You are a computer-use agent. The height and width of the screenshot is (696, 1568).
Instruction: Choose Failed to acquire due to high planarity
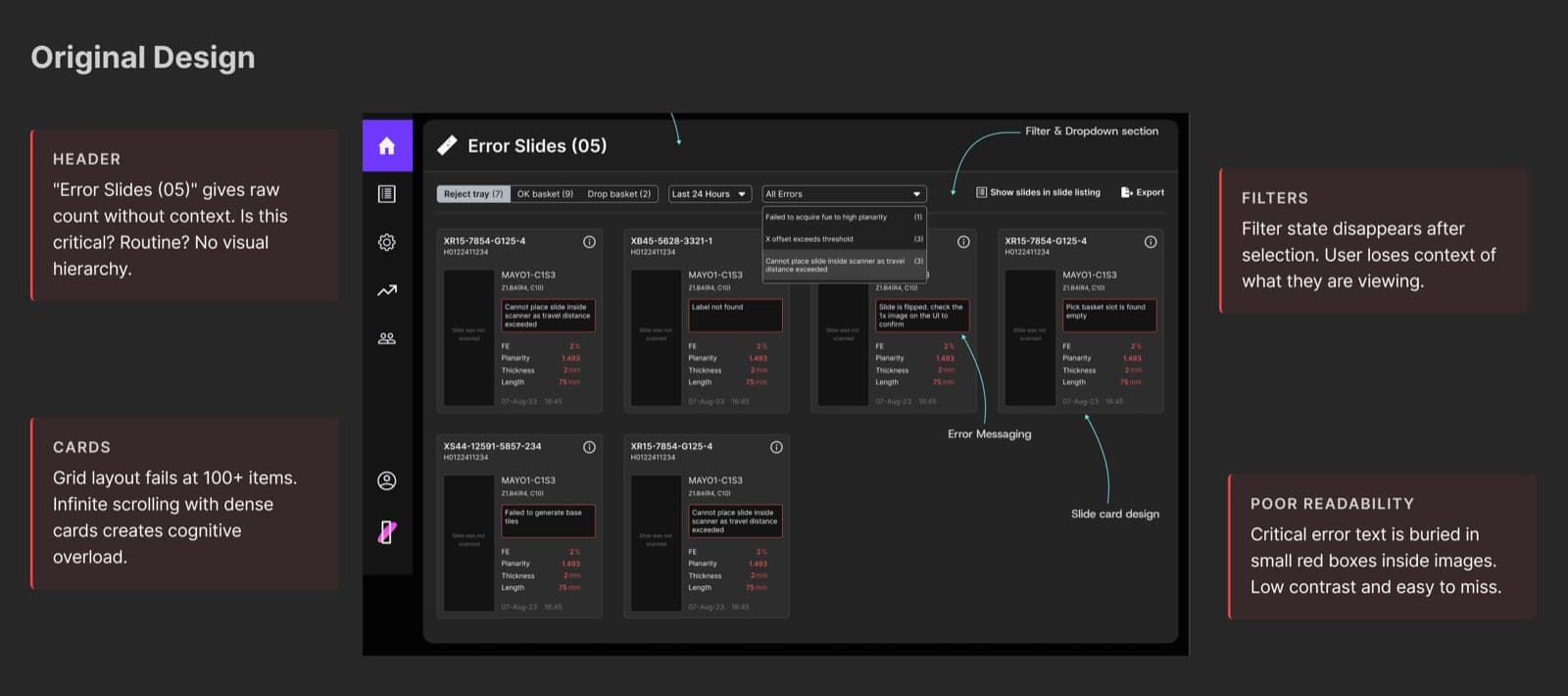tap(844, 218)
